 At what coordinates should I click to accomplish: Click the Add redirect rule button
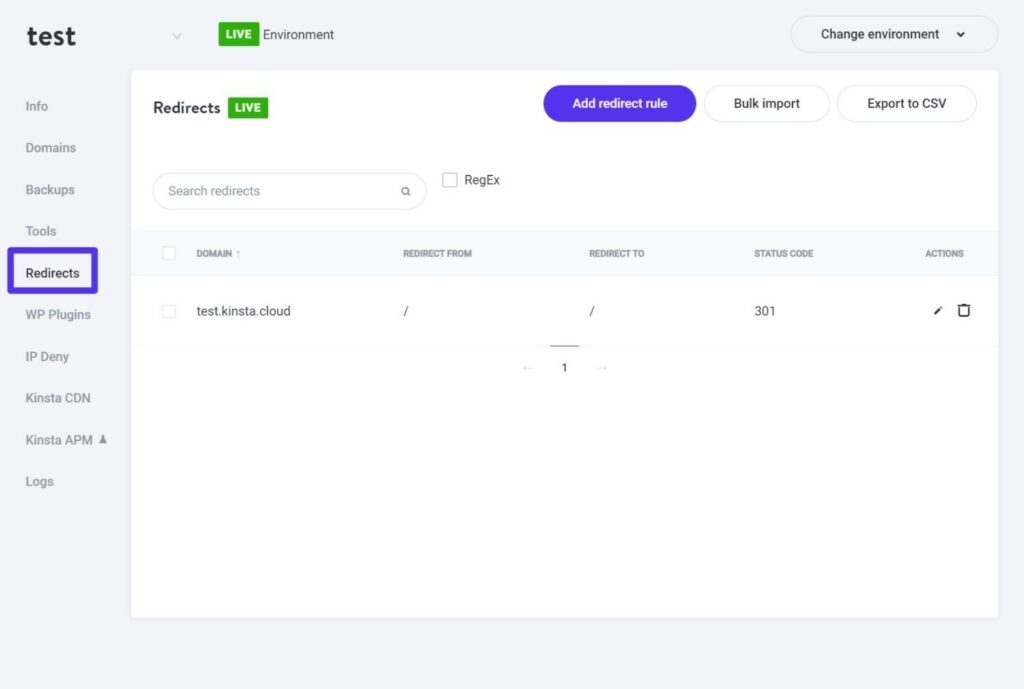[x=619, y=103]
